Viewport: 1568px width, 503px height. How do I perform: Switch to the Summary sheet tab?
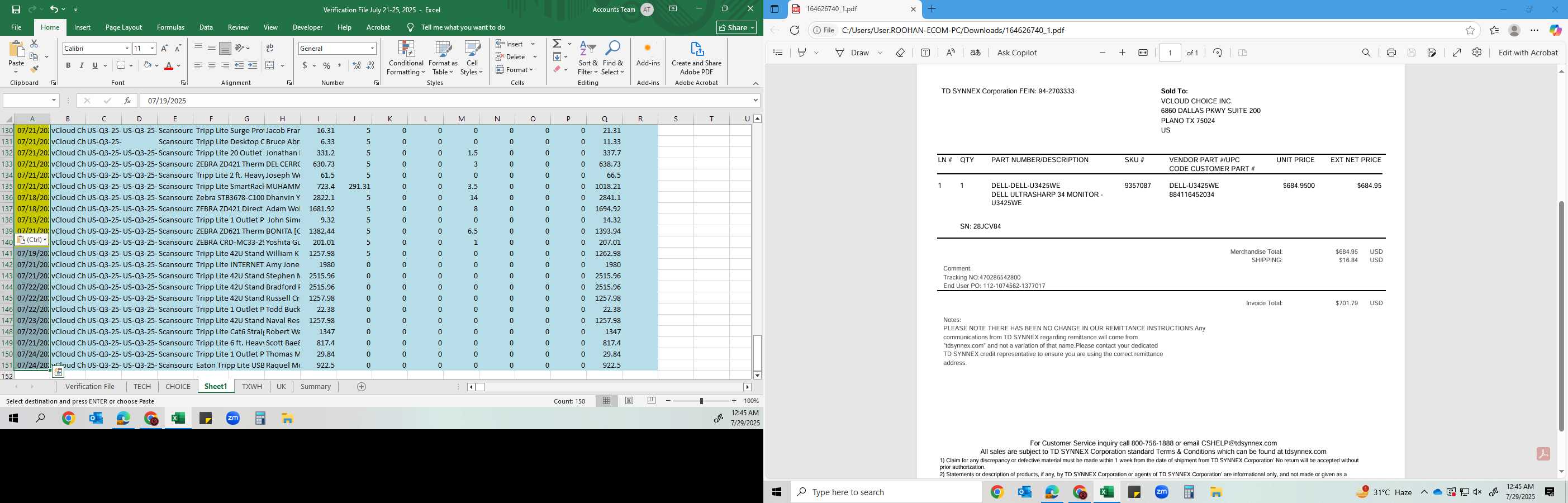(315, 387)
